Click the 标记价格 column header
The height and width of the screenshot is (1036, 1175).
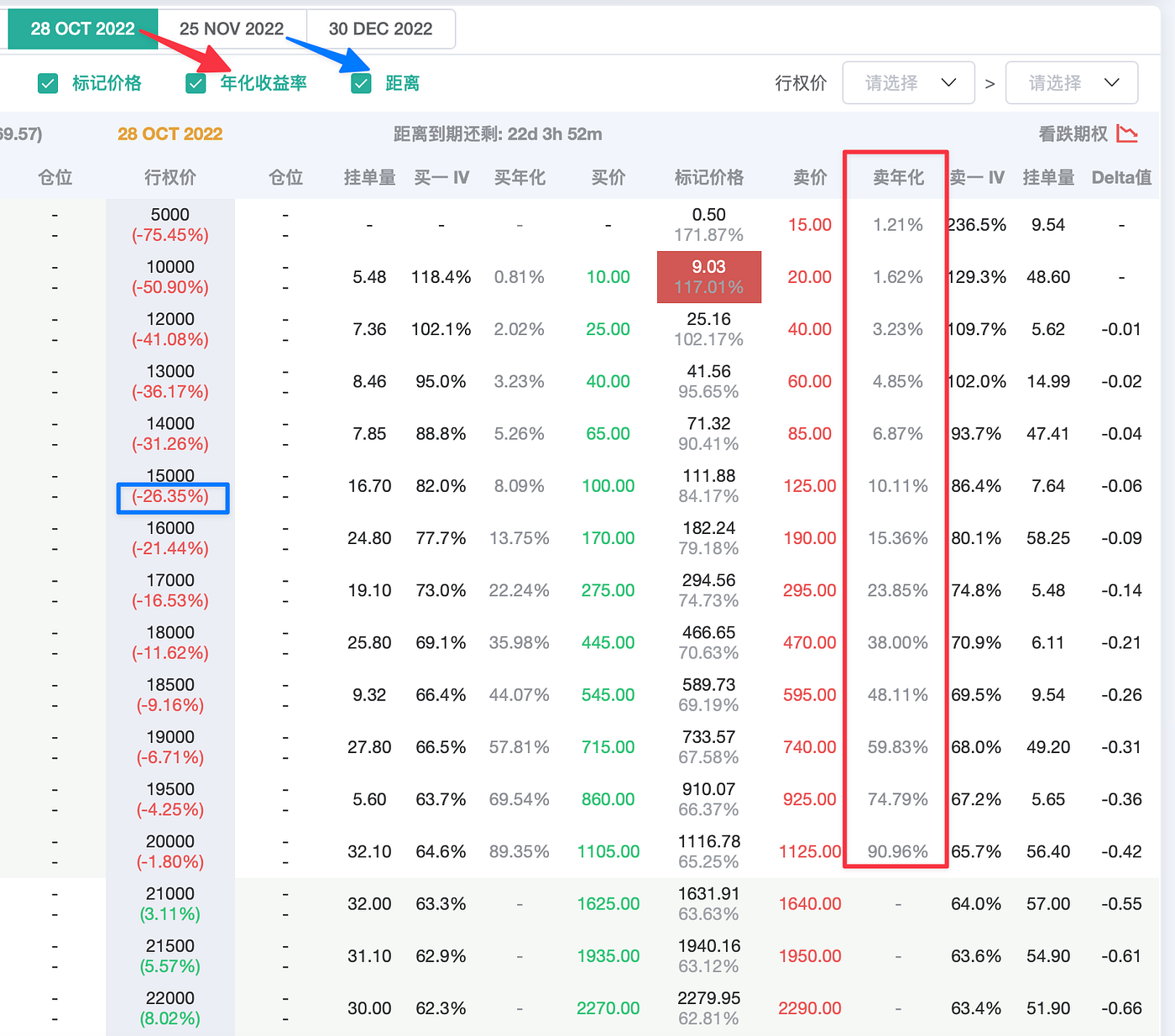tap(709, 177)
